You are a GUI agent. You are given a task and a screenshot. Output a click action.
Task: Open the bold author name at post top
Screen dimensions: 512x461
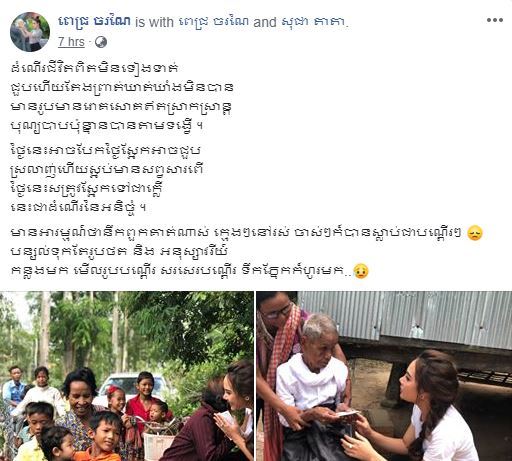(94, 22)
